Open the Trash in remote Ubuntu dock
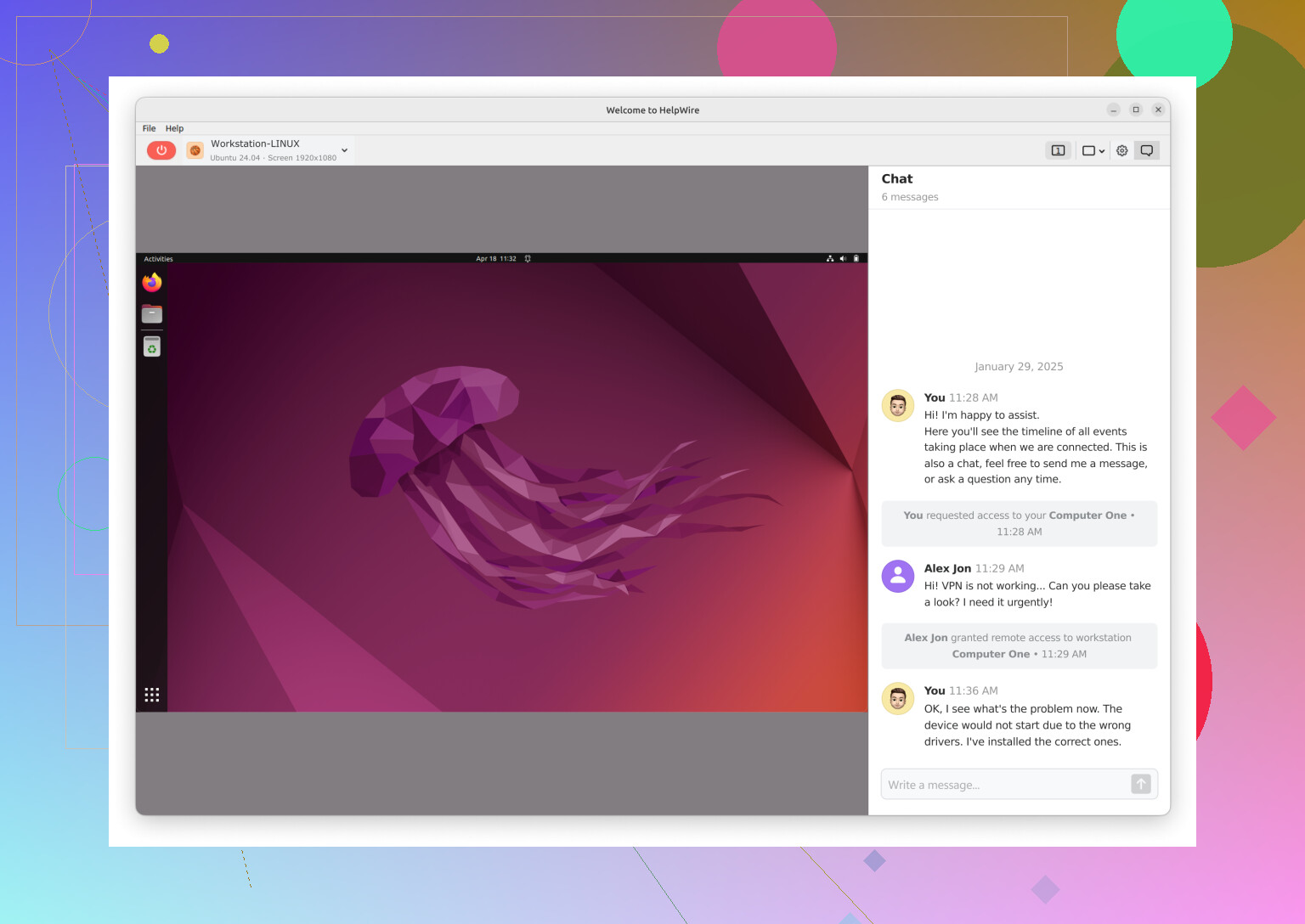This screenshot has height=924, width=1305. tap(152, 346)
